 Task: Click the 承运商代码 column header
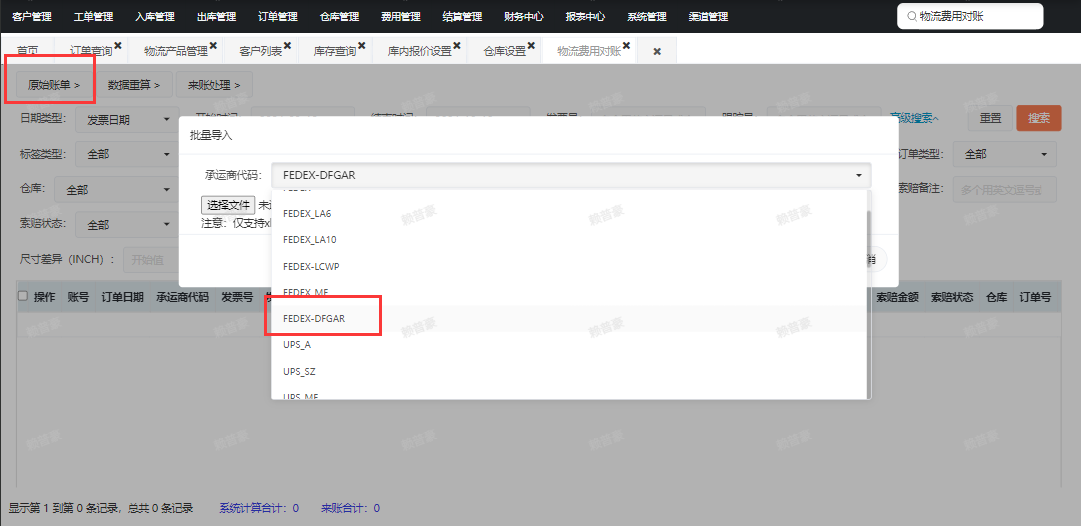(182, 297)
